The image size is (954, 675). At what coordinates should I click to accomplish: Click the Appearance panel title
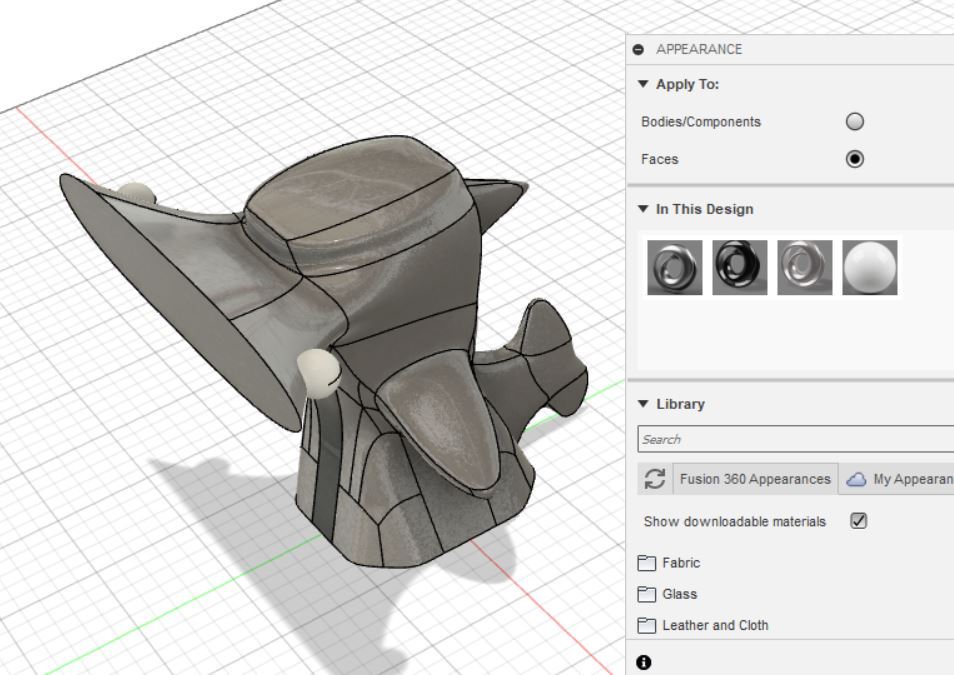point(699,49)
